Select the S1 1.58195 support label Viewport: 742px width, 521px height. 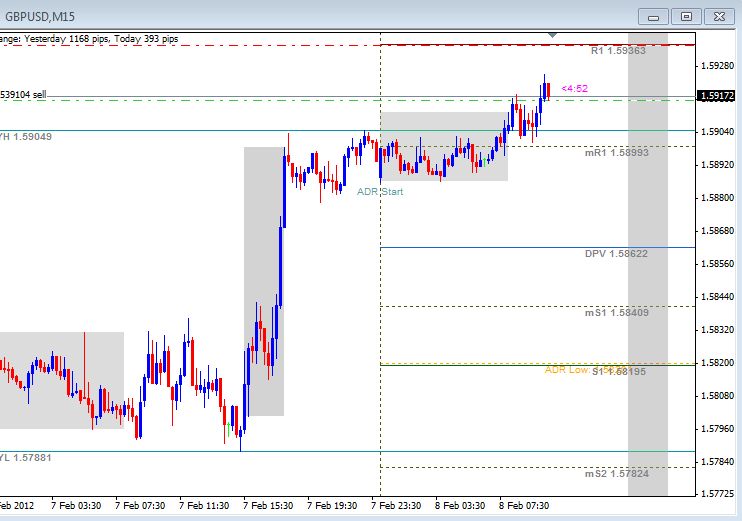tap(619, 372)
